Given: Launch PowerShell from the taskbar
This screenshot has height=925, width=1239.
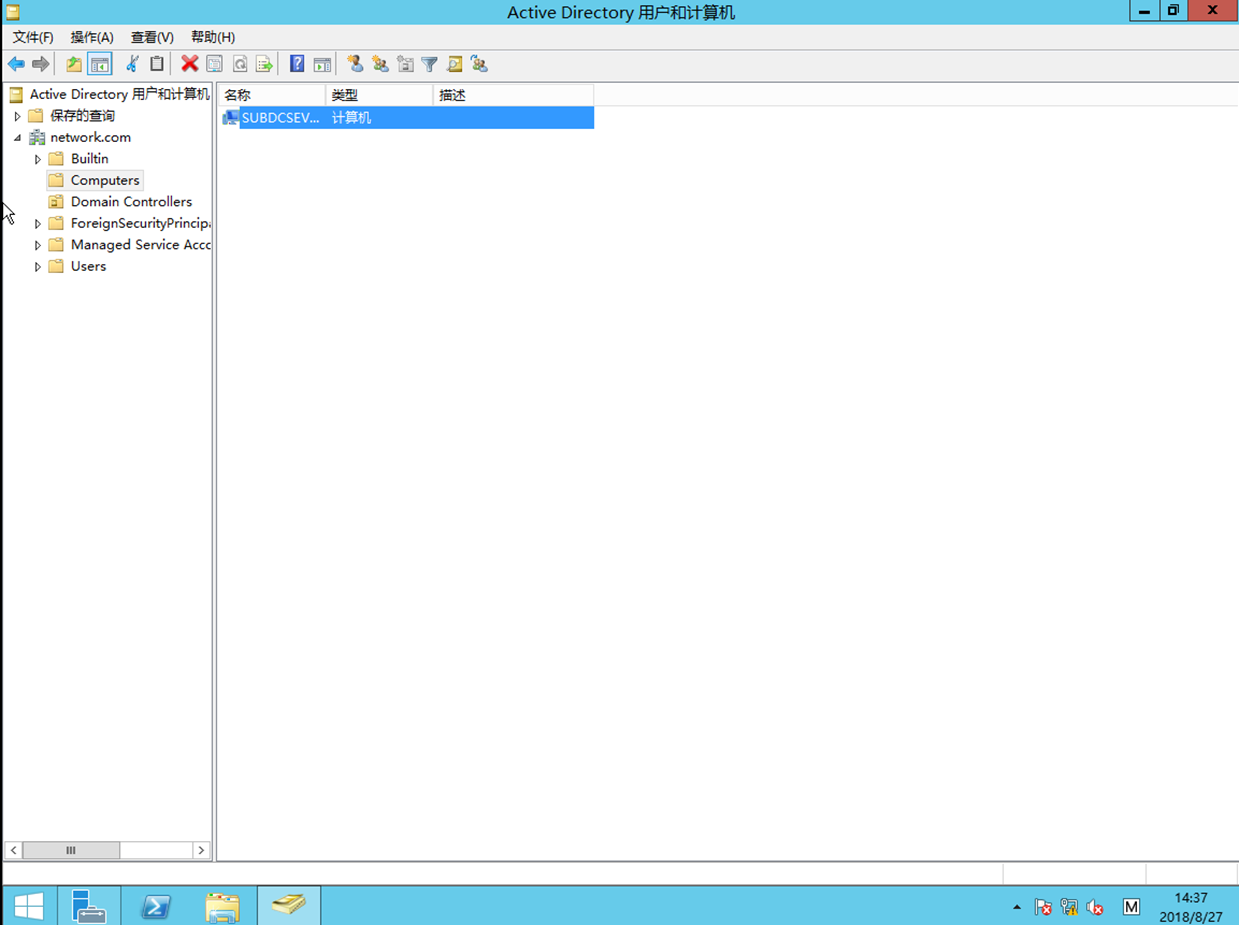Looking at the screenshot, I should [x=155, y=906].
